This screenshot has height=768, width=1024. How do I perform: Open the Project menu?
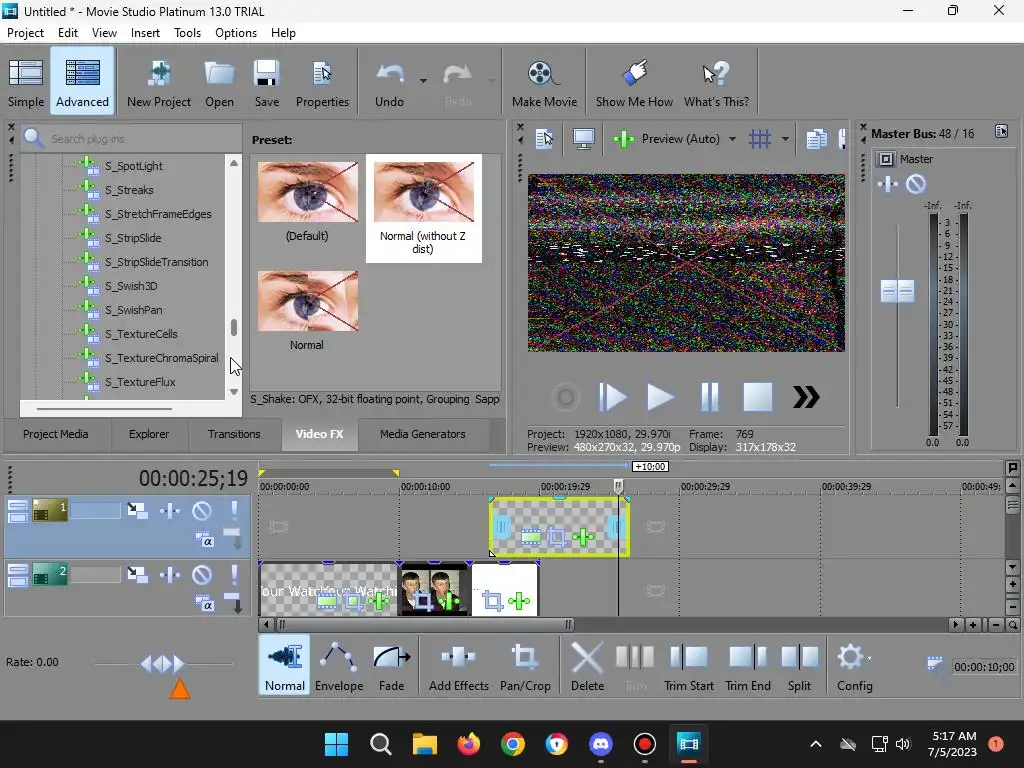(25, 33)
